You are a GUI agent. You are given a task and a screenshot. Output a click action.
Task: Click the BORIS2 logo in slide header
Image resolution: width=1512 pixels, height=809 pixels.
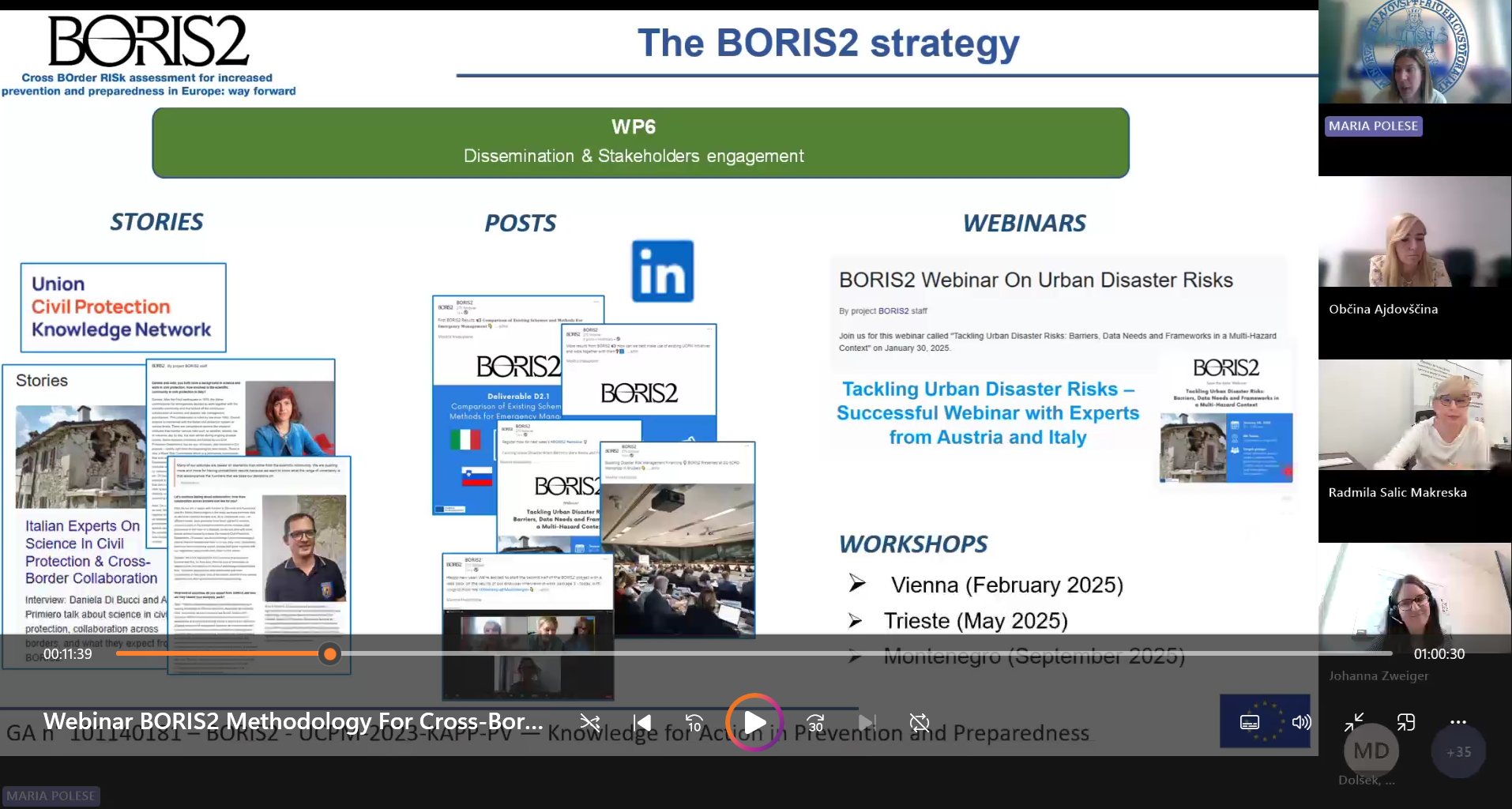(149, 54)
